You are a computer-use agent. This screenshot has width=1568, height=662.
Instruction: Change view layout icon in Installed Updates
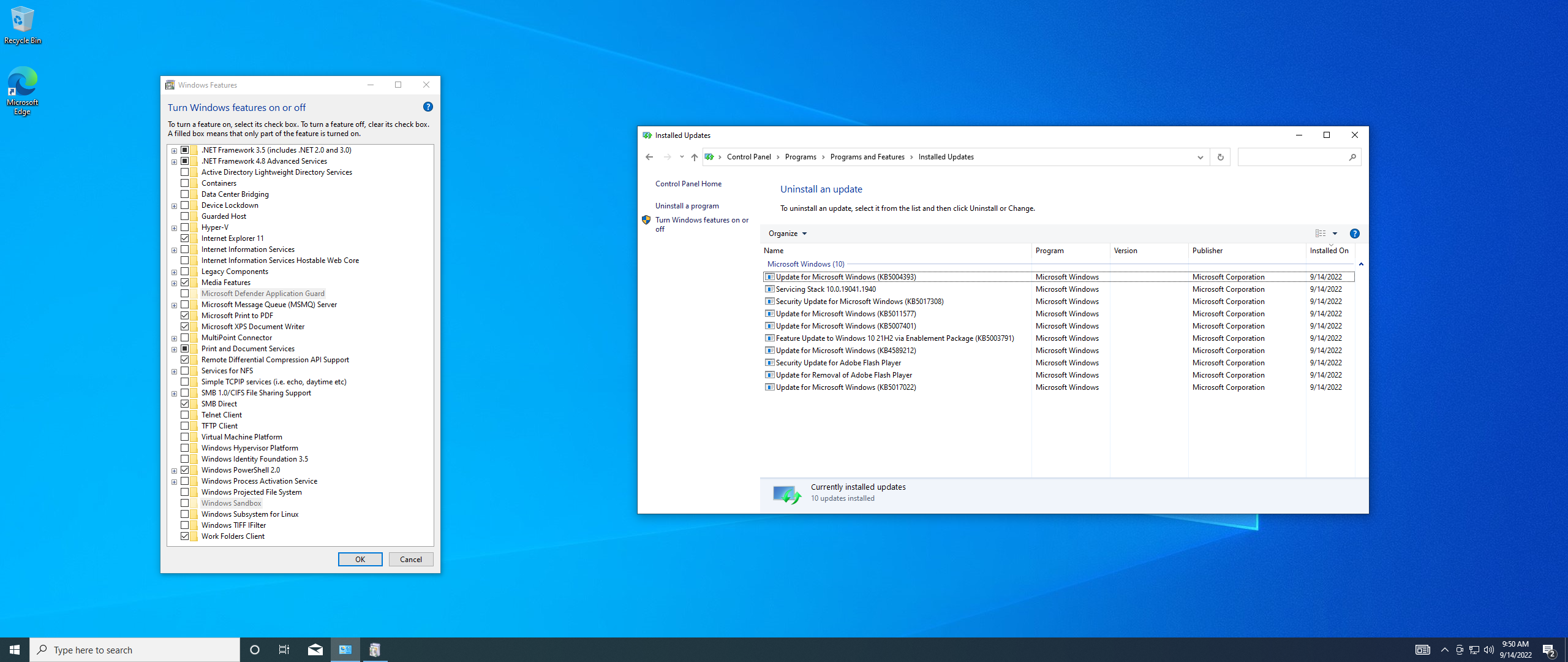pos(1321,234)
